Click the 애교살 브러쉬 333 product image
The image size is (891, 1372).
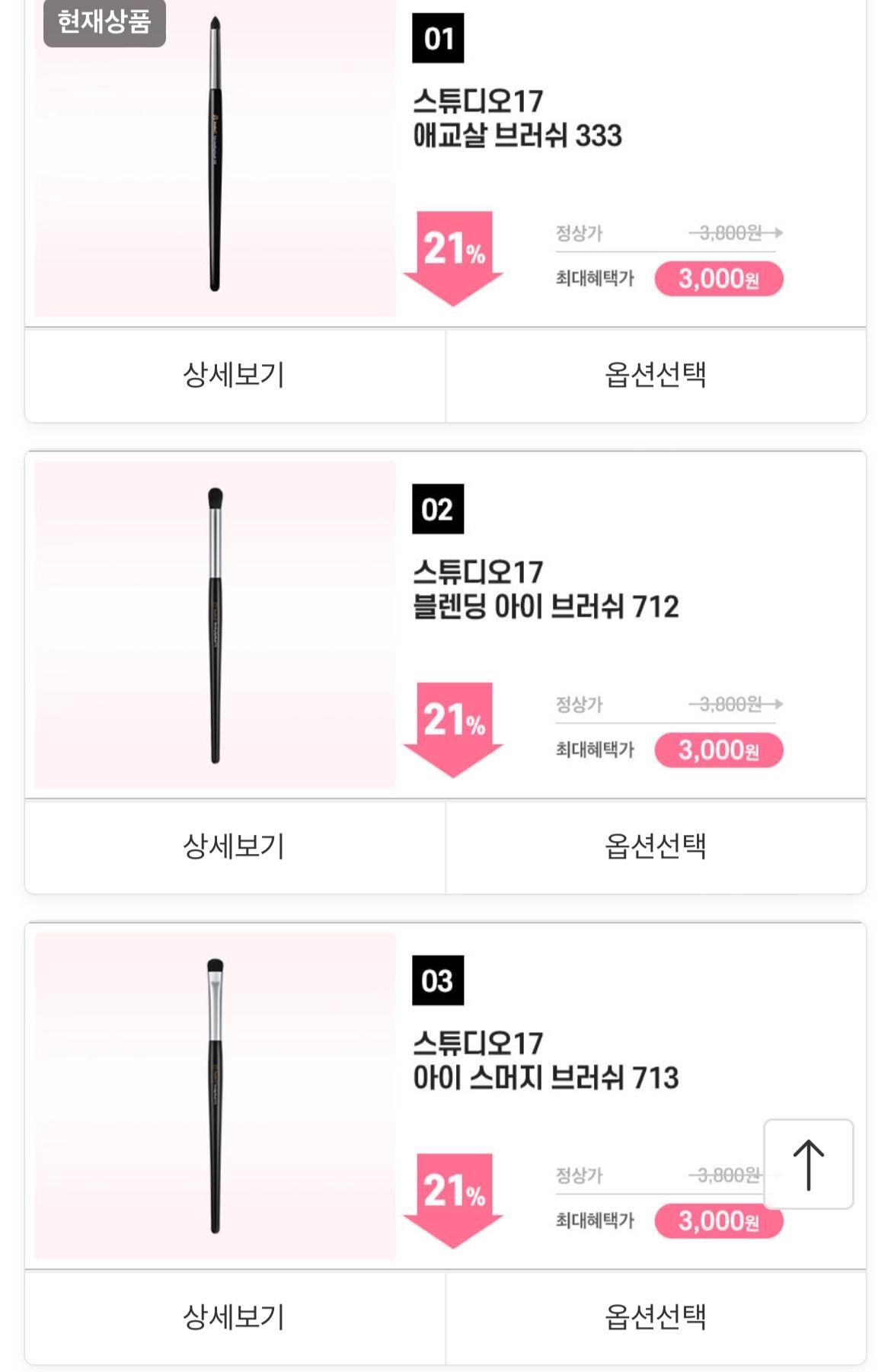(215, 158)
